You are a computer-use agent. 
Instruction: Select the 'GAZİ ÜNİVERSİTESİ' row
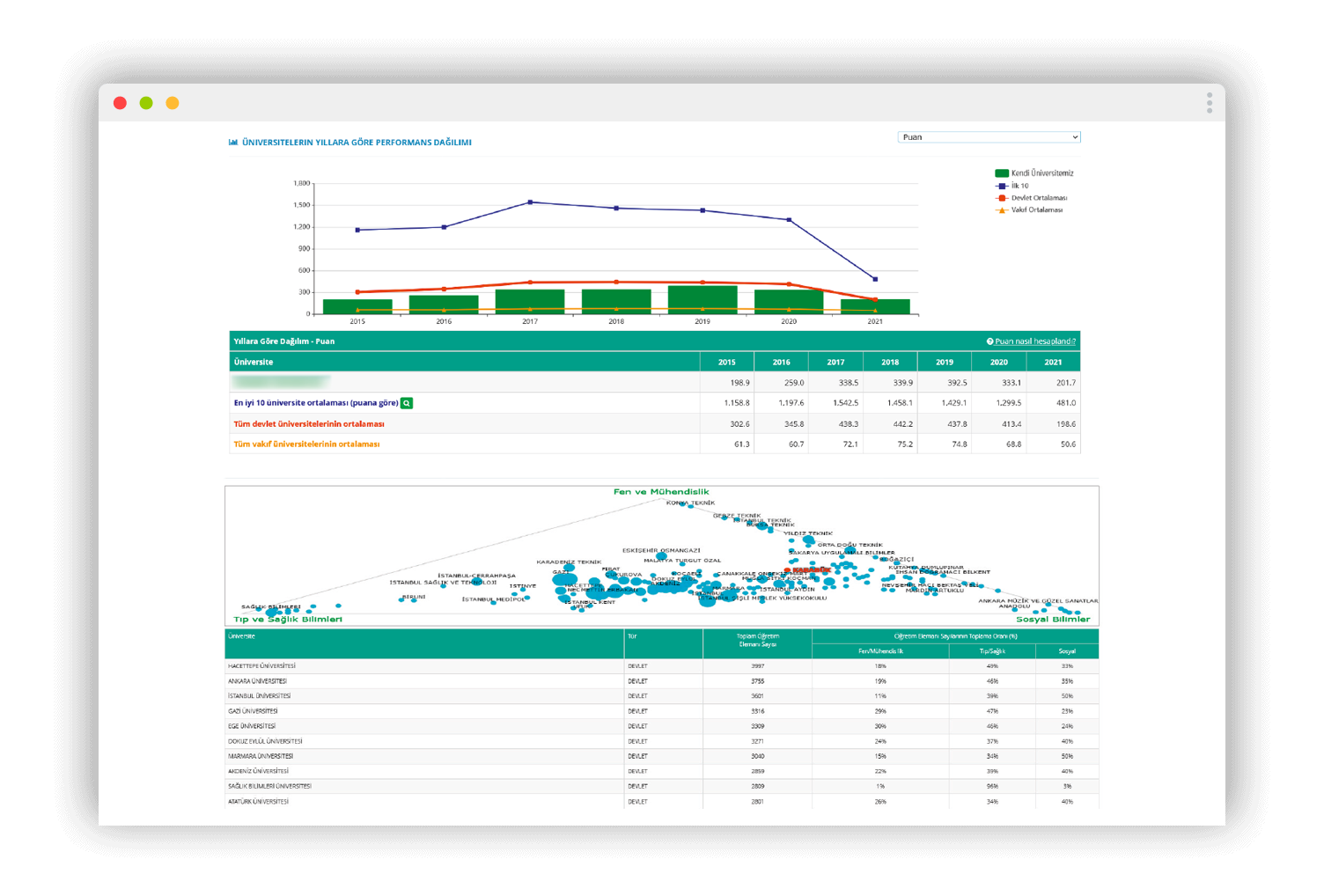click(662, 711)
